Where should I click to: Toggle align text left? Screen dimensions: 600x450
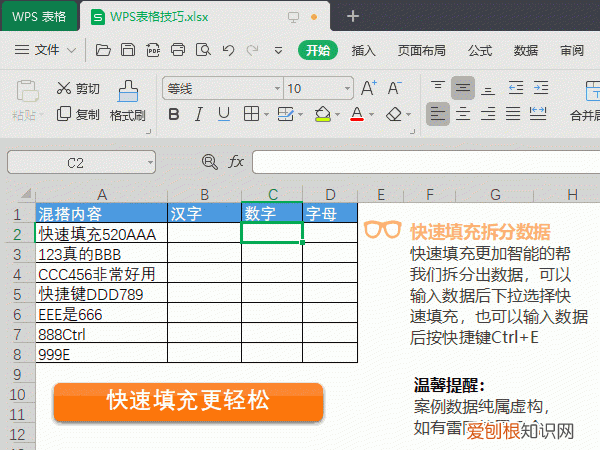[438, 114]
